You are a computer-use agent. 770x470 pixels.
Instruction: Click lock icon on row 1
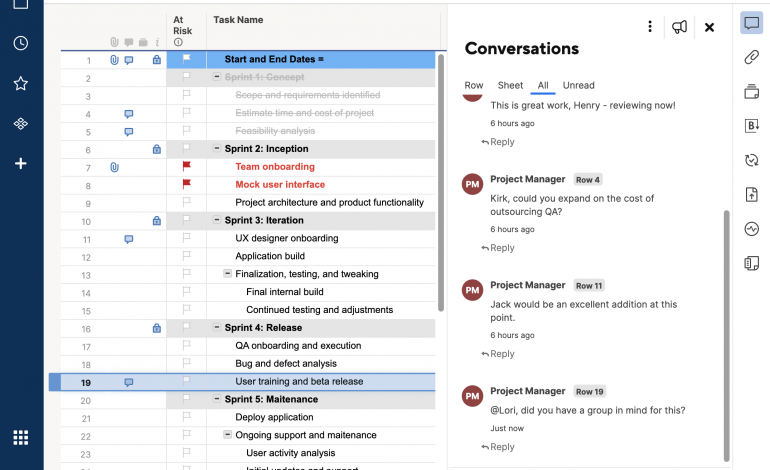coord(157,60)
